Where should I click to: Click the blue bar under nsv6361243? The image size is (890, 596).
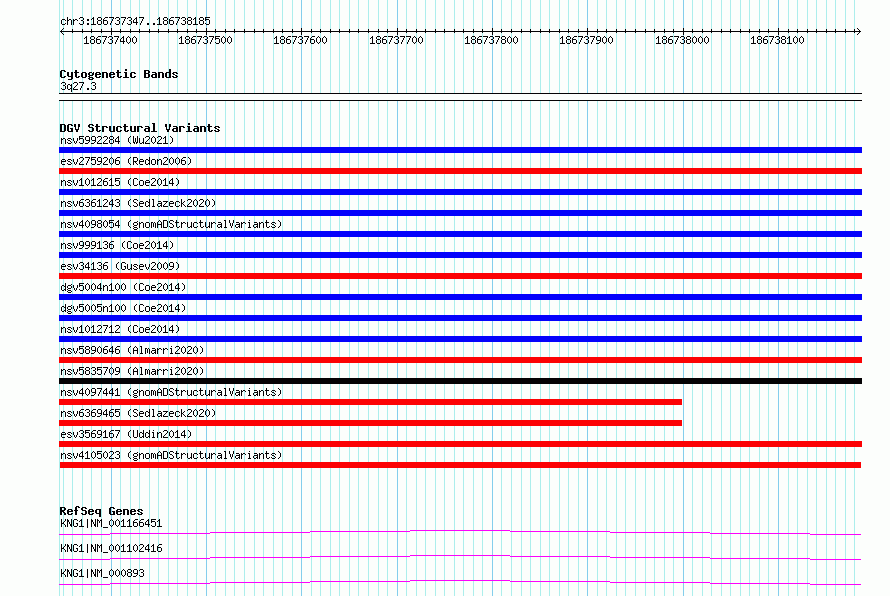click(x=460, y=213)
